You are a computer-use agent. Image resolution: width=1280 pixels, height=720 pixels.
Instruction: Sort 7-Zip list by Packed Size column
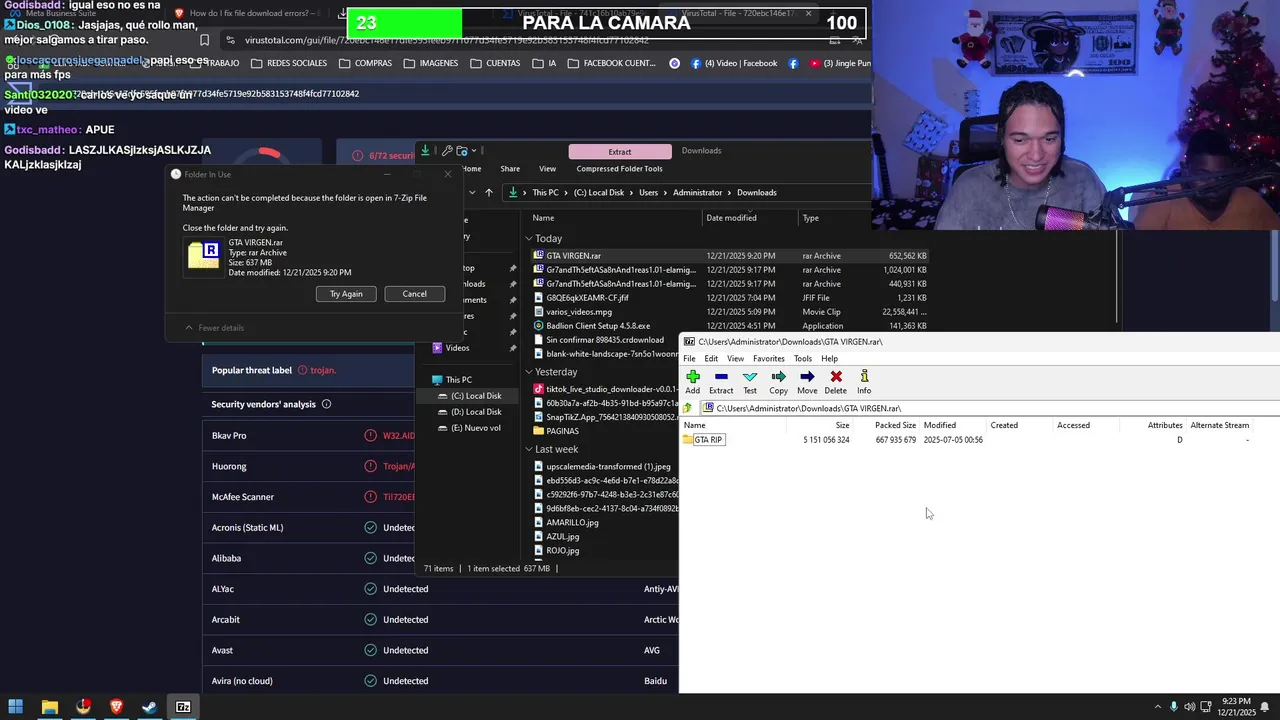[895, 425]
